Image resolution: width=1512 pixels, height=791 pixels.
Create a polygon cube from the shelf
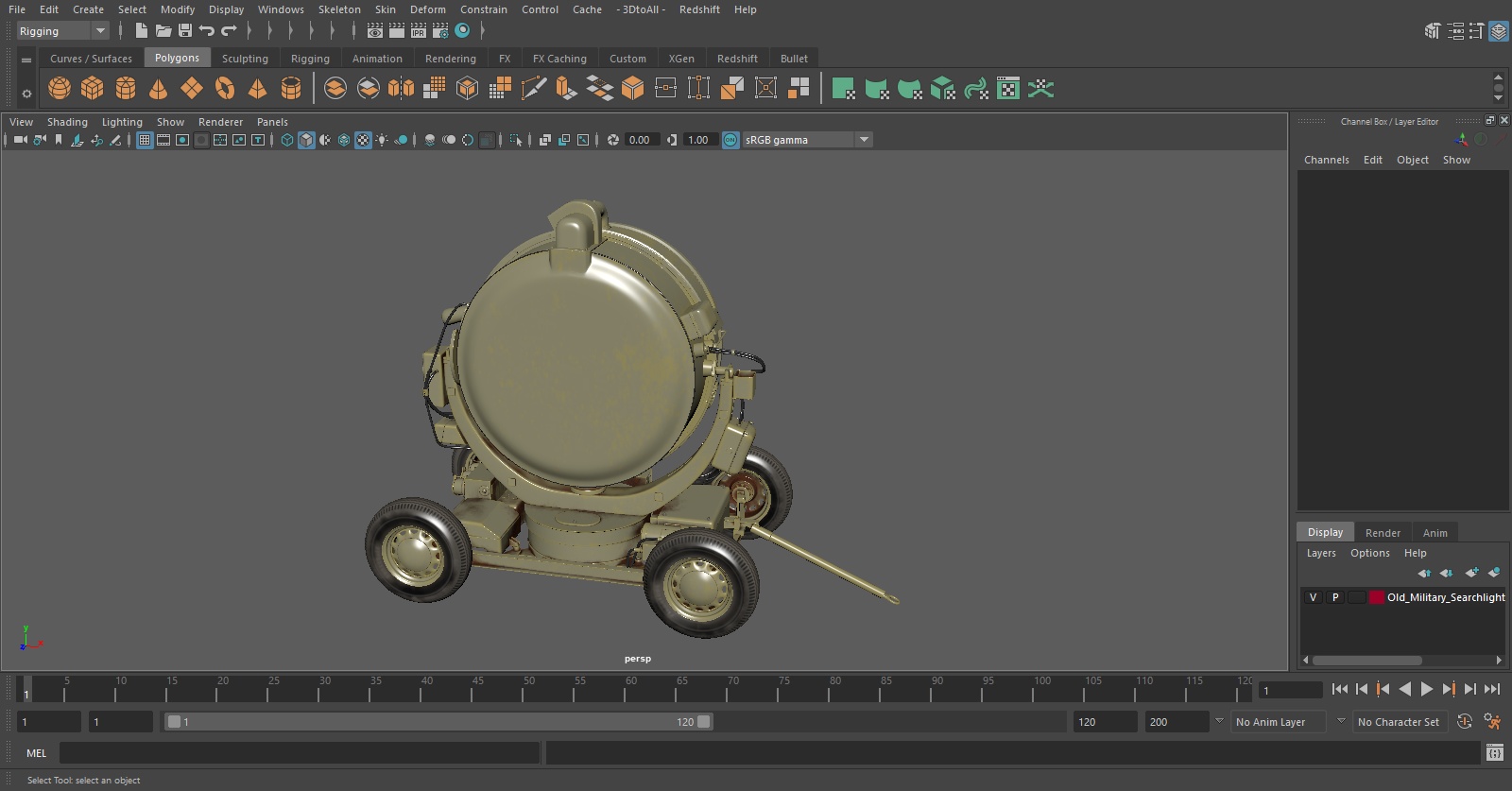[93, 89]
